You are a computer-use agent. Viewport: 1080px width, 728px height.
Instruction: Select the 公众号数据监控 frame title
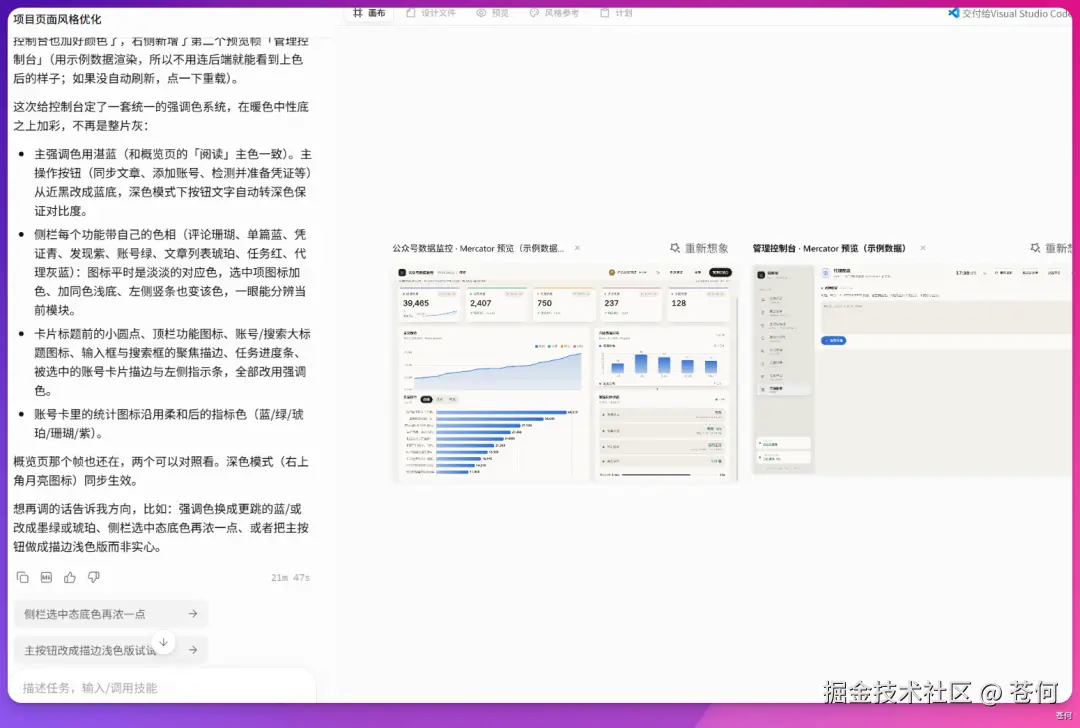click(x=478, y=248)
